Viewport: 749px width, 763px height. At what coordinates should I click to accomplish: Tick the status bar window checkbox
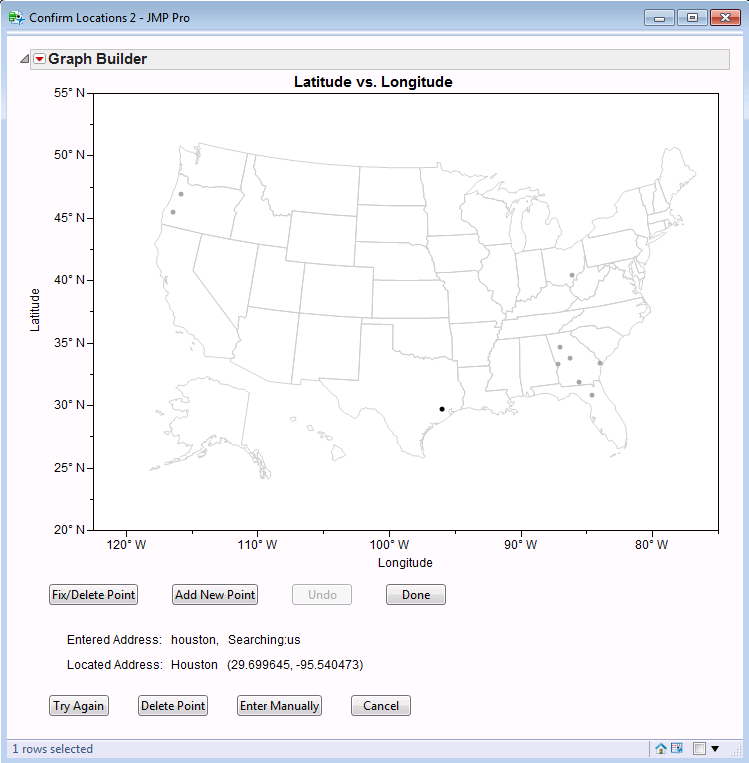click(x=699, y=748)
